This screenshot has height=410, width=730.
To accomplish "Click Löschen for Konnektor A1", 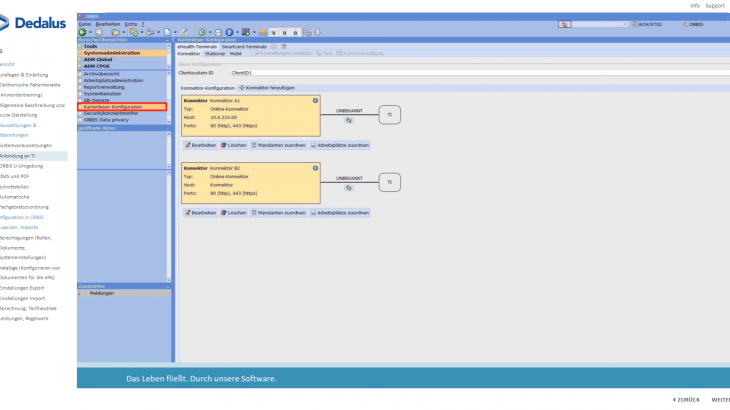I will [x=234, y=145].
